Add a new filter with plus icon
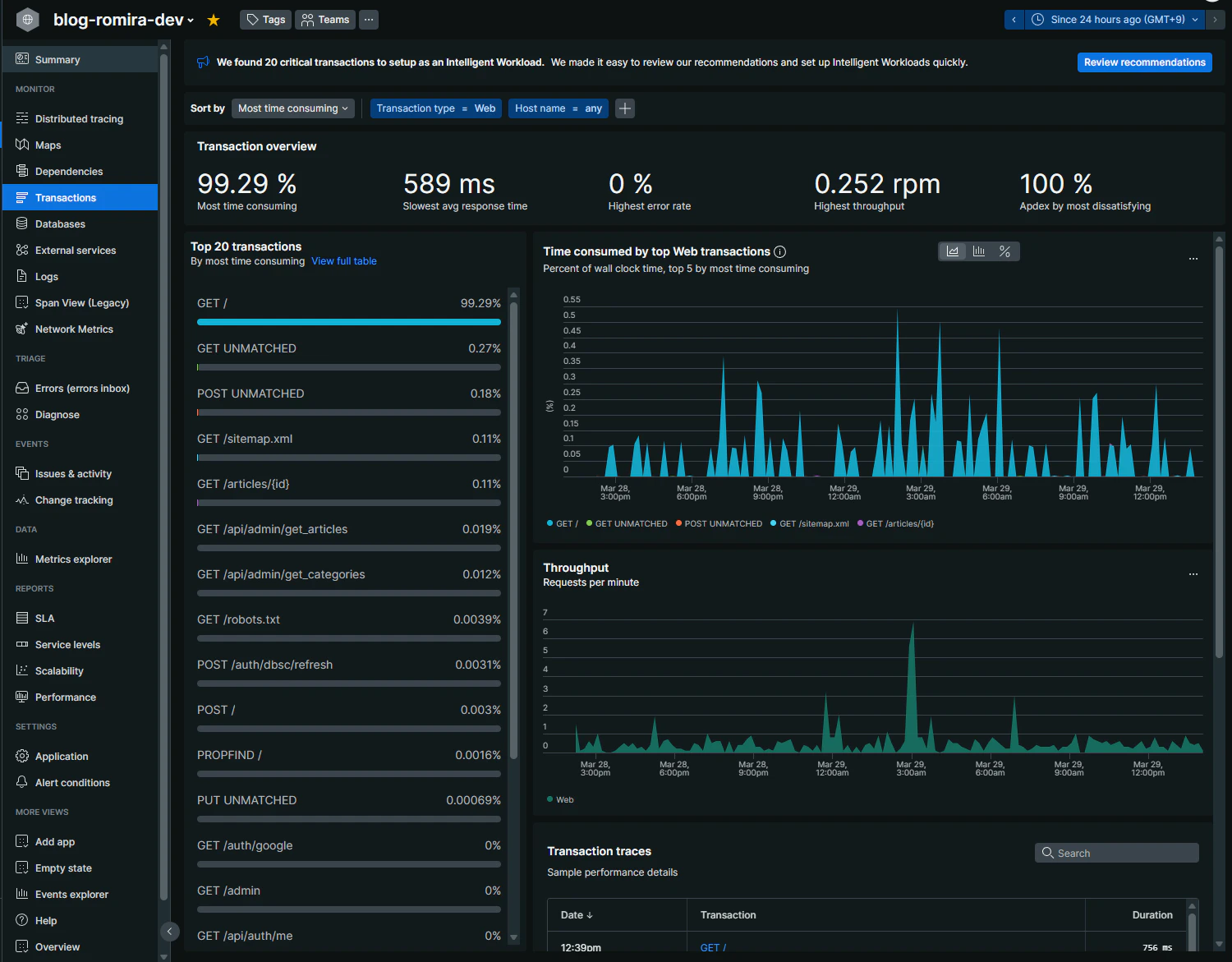The image size is (1232, 962). [x=625, y=108]
